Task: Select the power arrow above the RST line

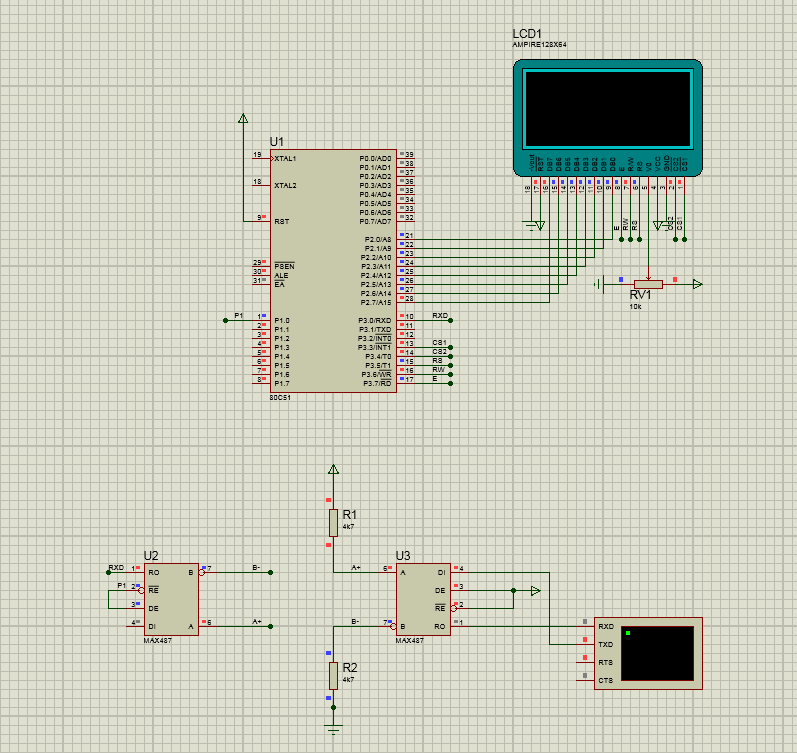Action: pyautogui.click(x=243, y=120)
